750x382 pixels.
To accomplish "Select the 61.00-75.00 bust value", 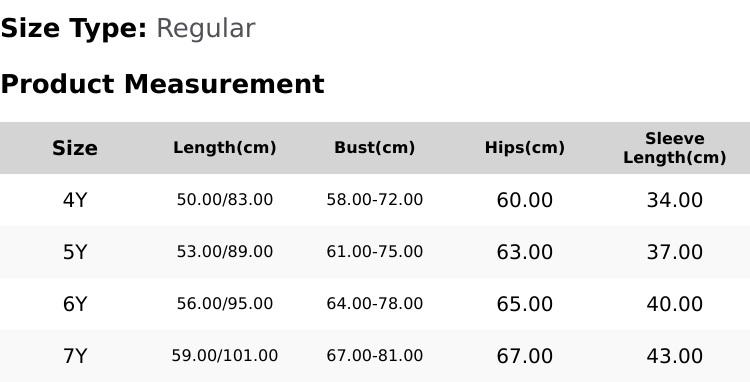I will click(x=375, y=251).
